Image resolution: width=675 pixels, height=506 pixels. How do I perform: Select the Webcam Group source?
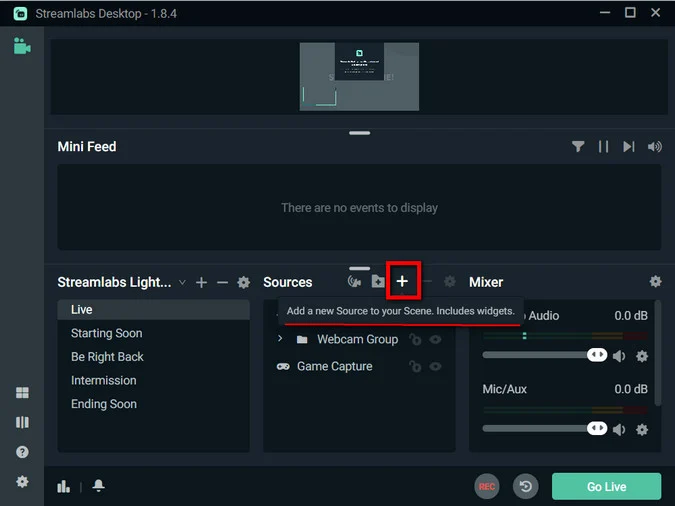tap(357, 339)
